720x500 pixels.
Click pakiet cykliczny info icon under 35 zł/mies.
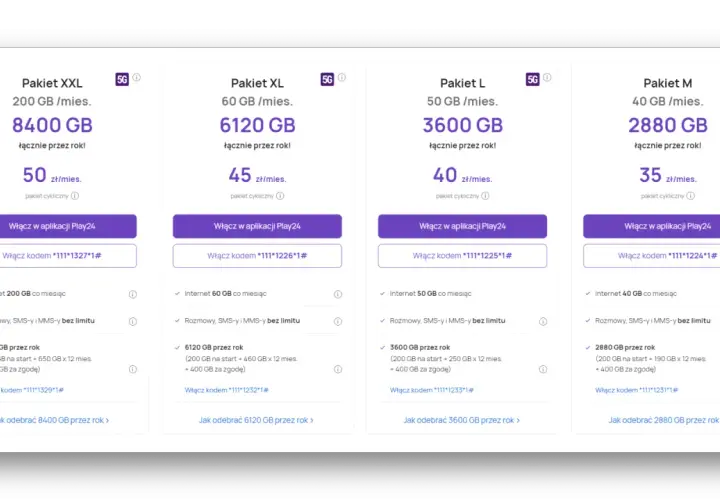point(691,196)
